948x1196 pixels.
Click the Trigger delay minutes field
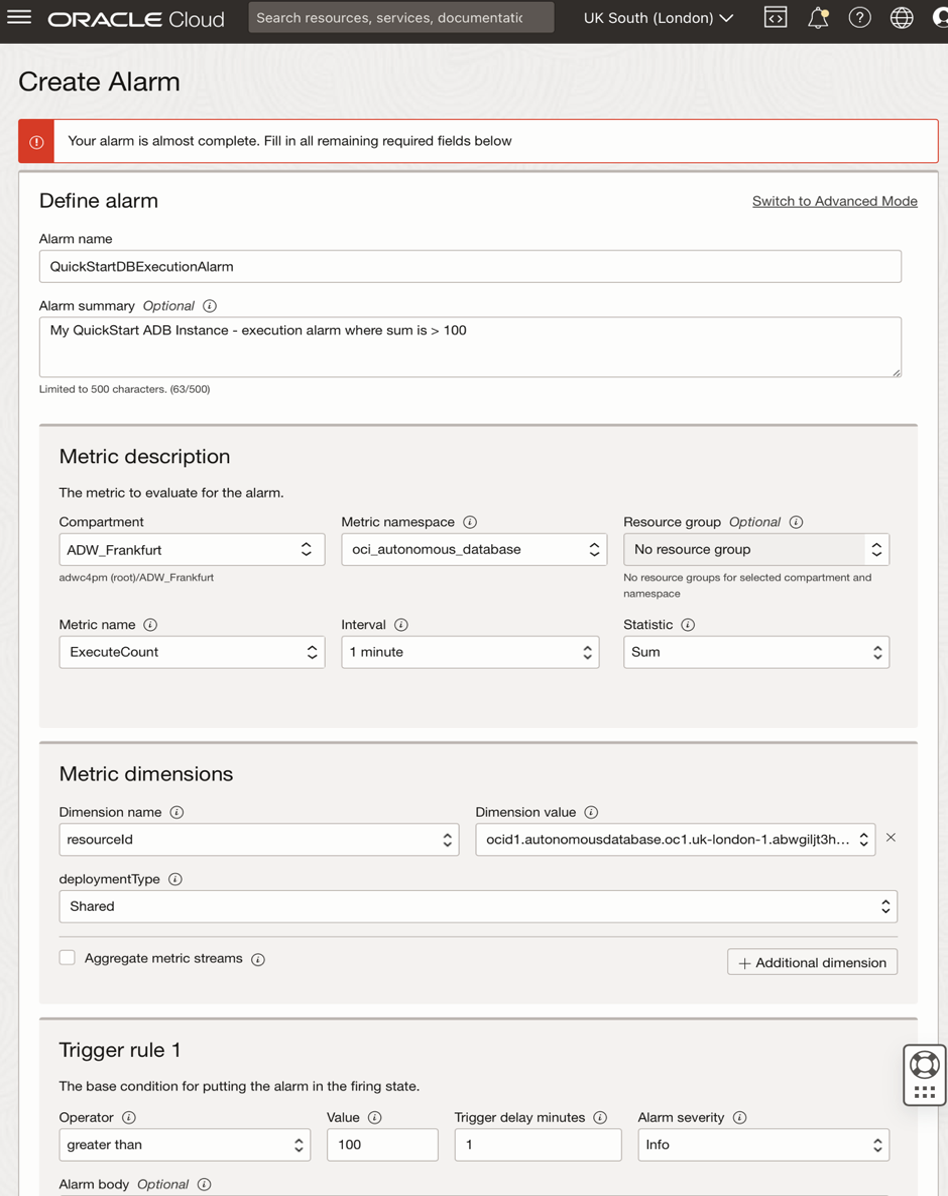[x=538, y=1145]
